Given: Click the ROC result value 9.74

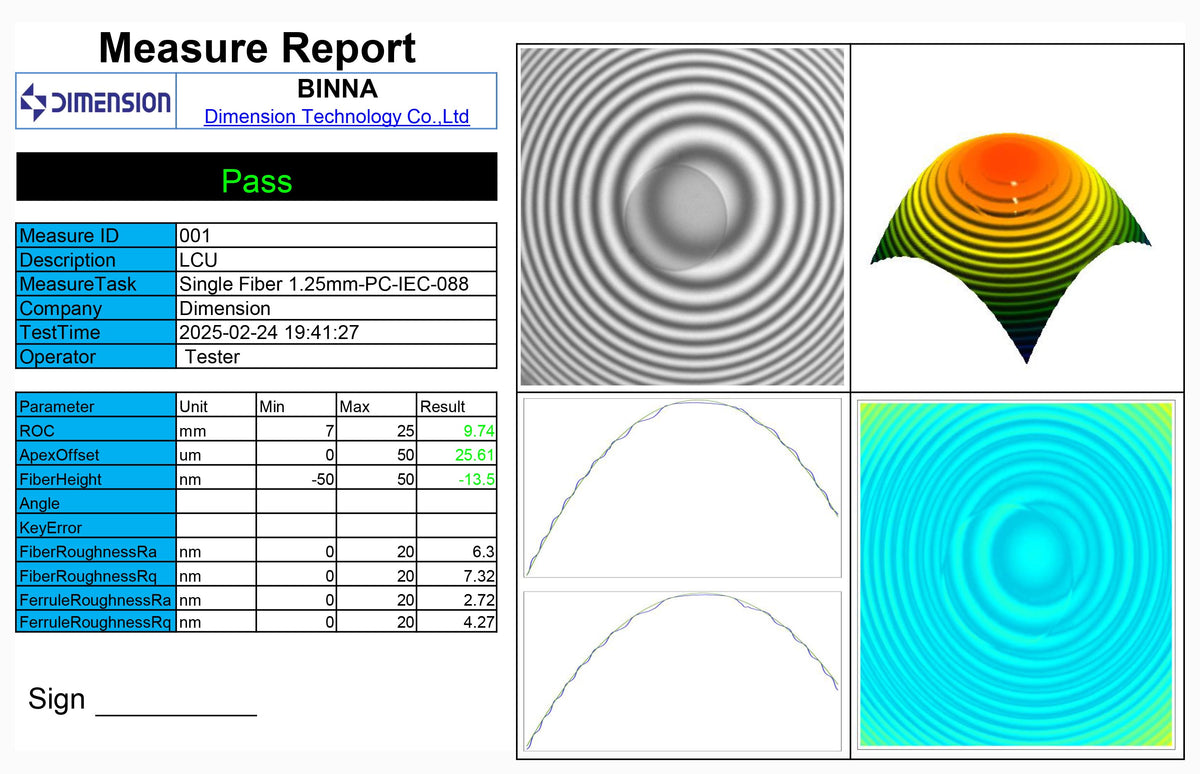Looking at the screenshot, I should click(x=478, y=431).
